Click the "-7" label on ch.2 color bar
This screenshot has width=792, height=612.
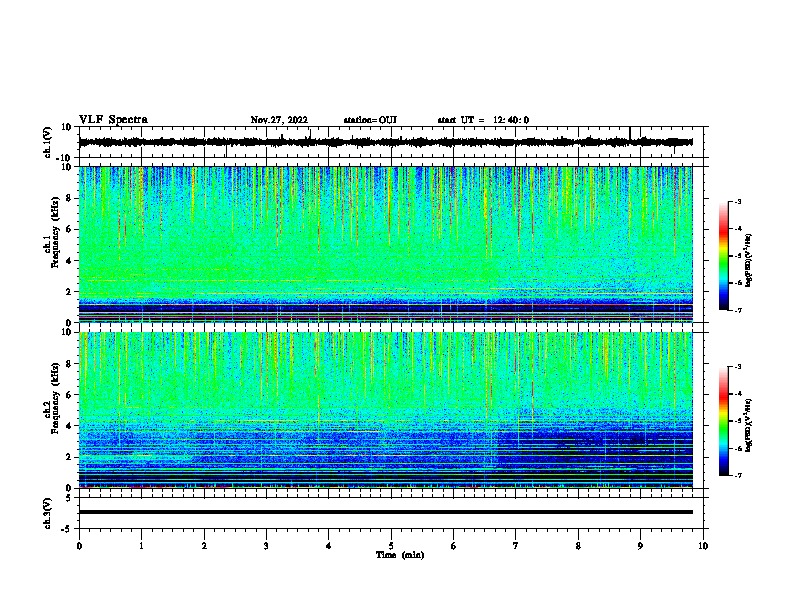737,475
